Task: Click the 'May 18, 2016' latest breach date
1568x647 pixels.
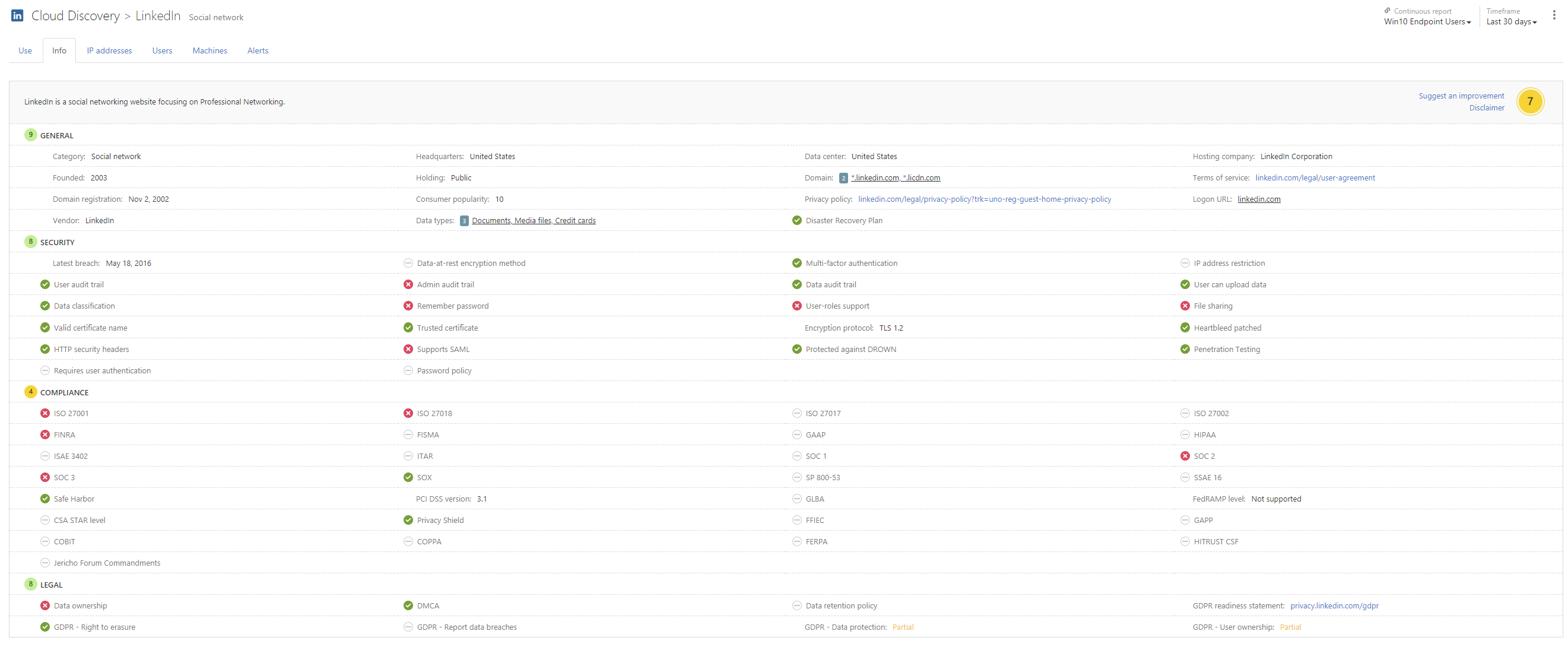Action: (128, 263)
